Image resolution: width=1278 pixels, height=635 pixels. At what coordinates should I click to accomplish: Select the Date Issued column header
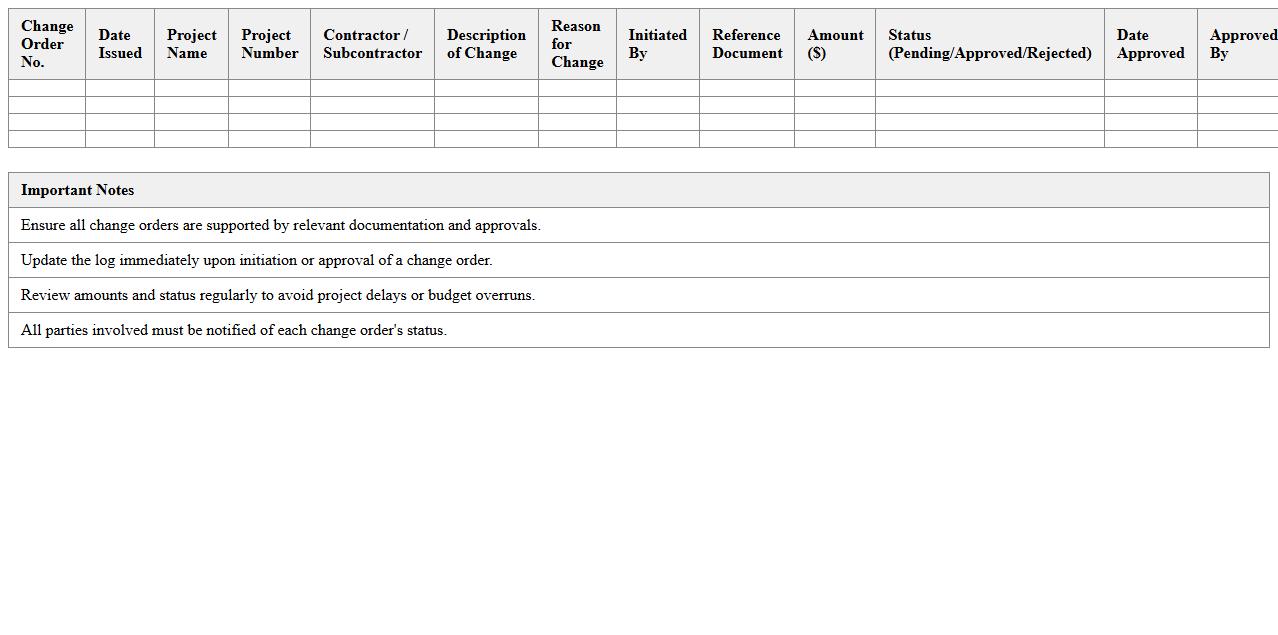tap(119, 44)
